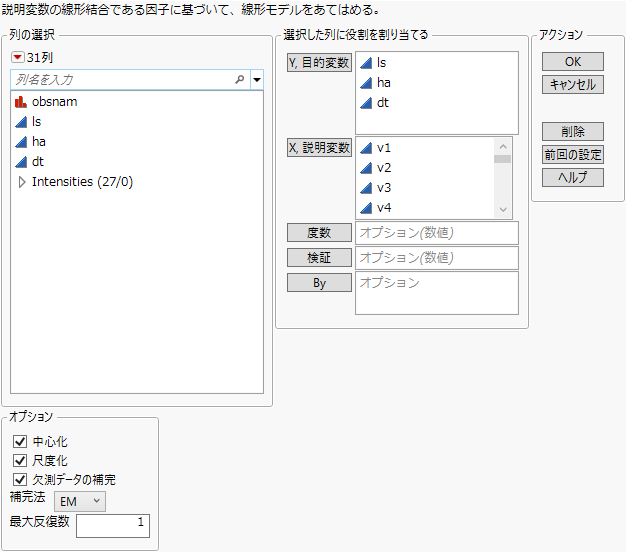This screenshot has width=626, height=552.
Task: Click the red triangle menu beside 31列
Action: click(x=18, y=57)
